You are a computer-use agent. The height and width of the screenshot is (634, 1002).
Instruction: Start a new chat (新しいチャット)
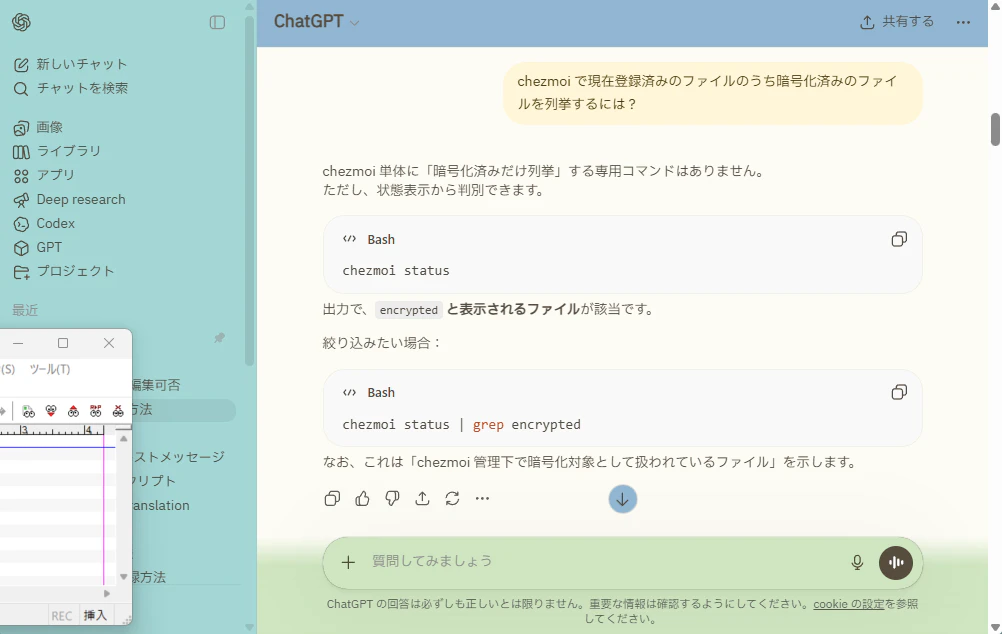tap(70, 64)
